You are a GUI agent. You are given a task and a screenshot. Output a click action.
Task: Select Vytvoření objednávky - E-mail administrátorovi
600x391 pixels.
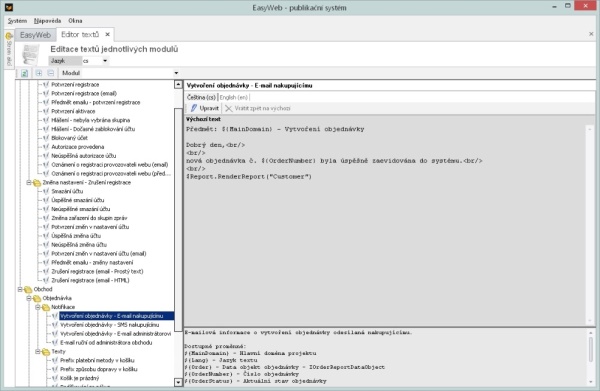[x=116, y=334]
